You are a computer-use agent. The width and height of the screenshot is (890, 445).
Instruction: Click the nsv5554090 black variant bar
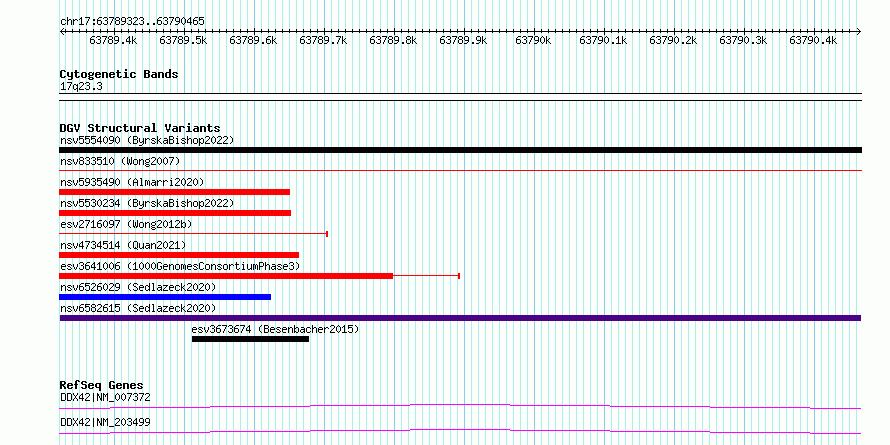pos(460,150)
